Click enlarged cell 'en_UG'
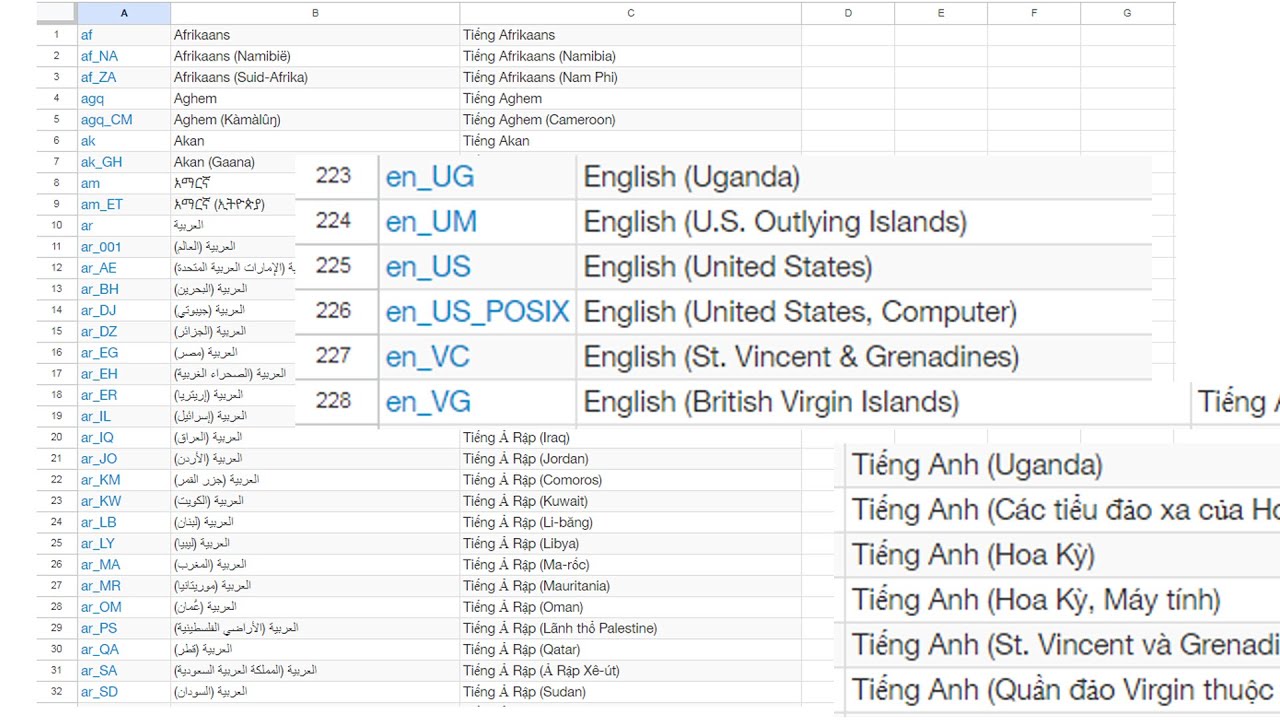 (477, 177)
